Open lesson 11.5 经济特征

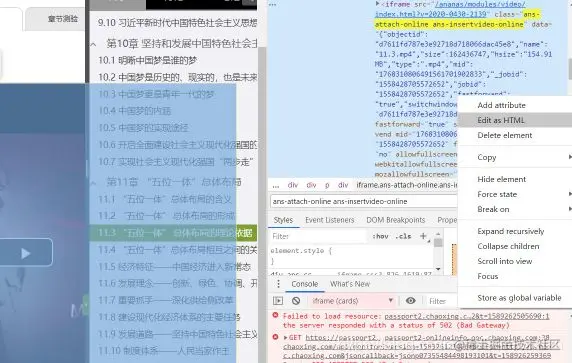174,266
